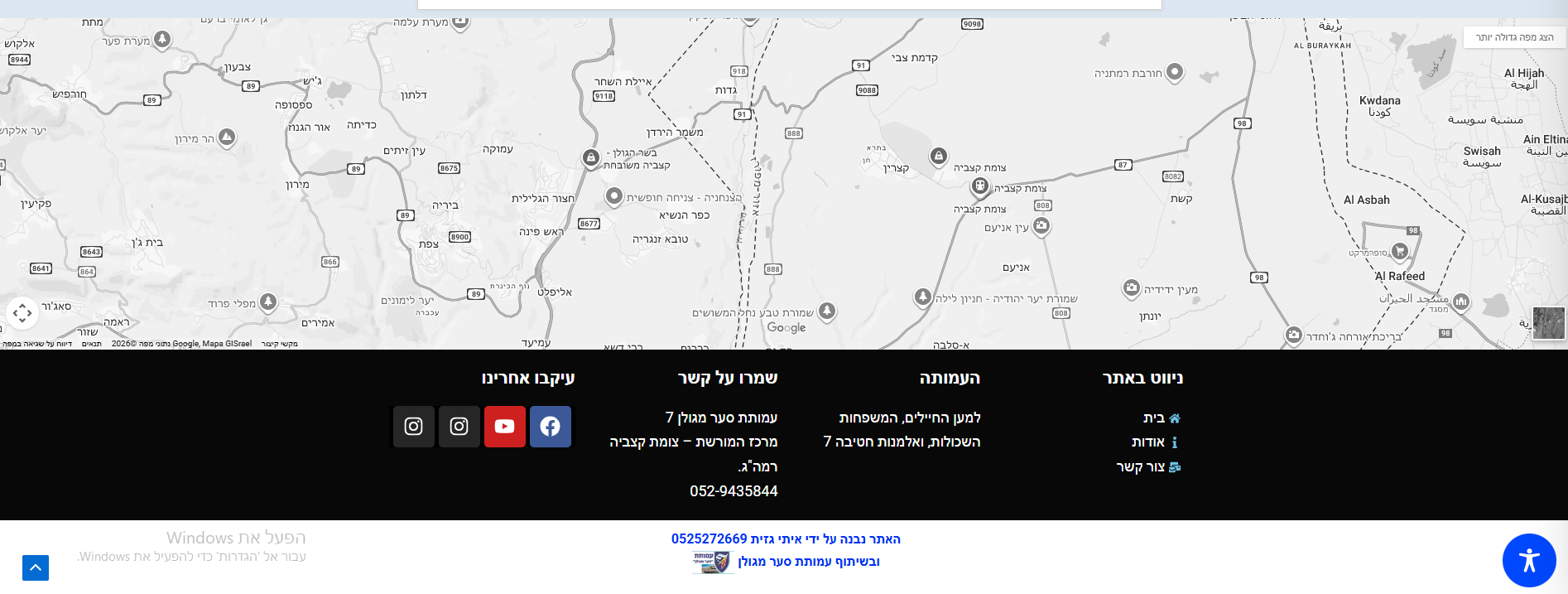Image resolution: width=1568 pixels, height=594 pixels.
Task: Open the YouTube social icon
Action: click(x=505, y=427)
